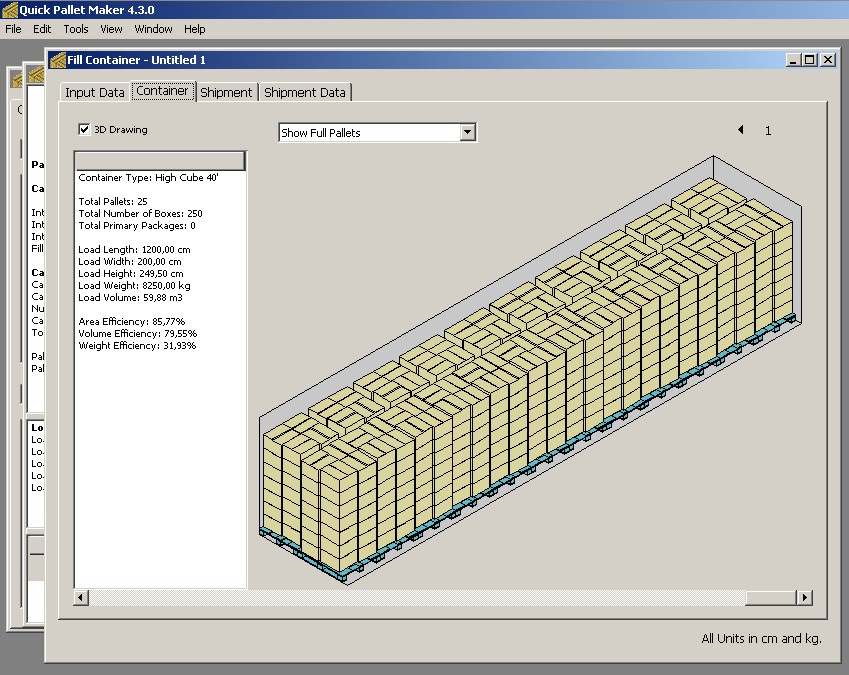Click the container page number 1
Screen dimensions: 849x675
pos(768,130)
